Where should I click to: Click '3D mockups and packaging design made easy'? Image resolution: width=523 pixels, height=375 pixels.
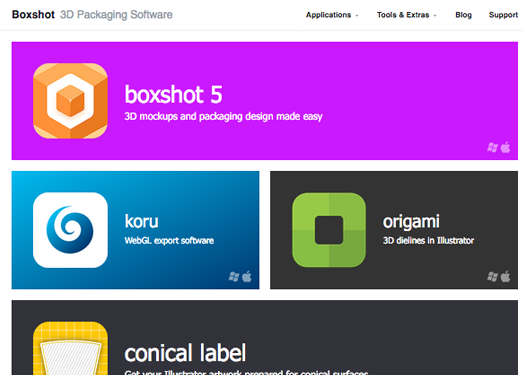coord(223,116)
